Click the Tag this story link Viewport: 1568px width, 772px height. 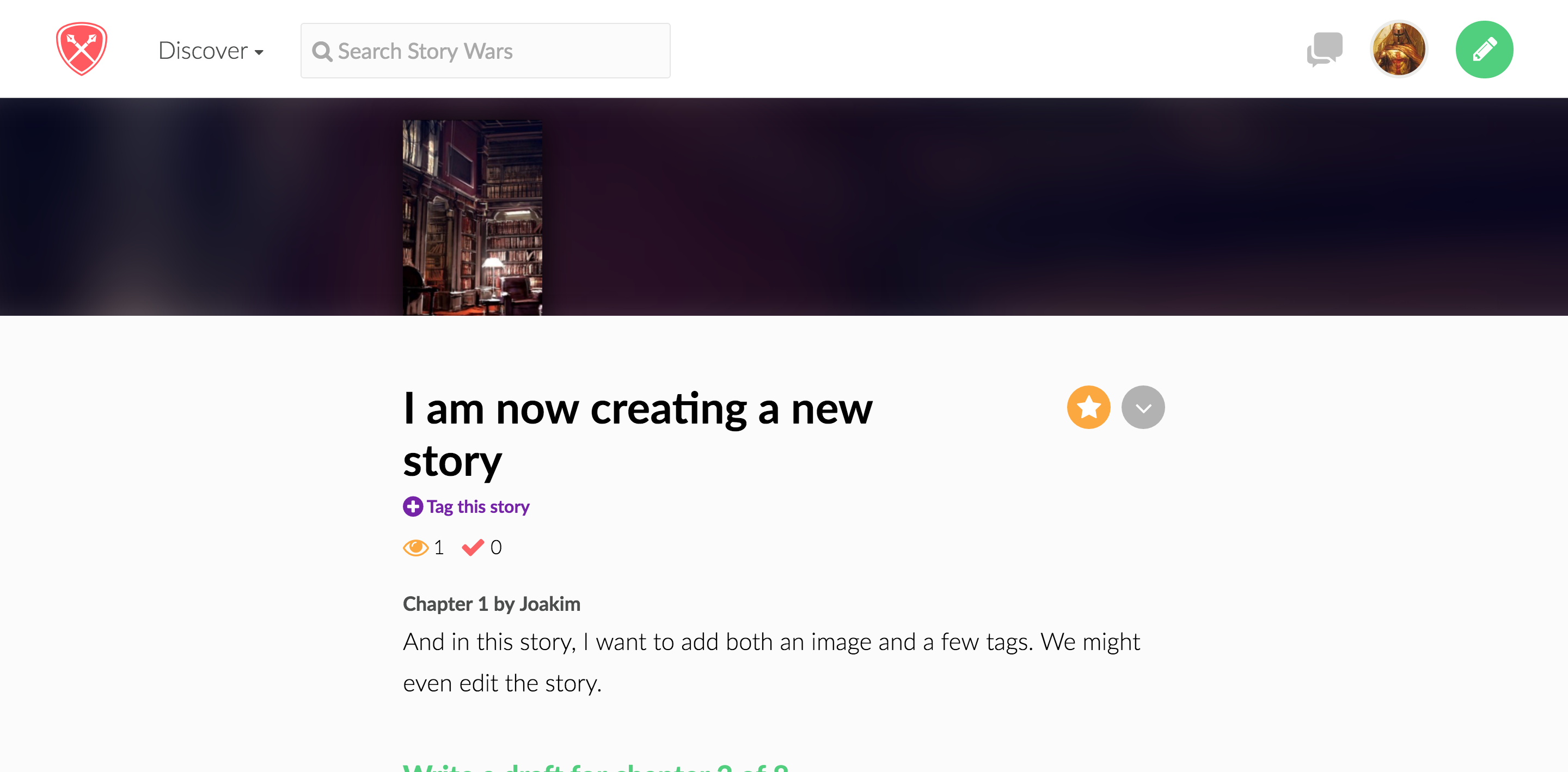(x=478, y=506)
